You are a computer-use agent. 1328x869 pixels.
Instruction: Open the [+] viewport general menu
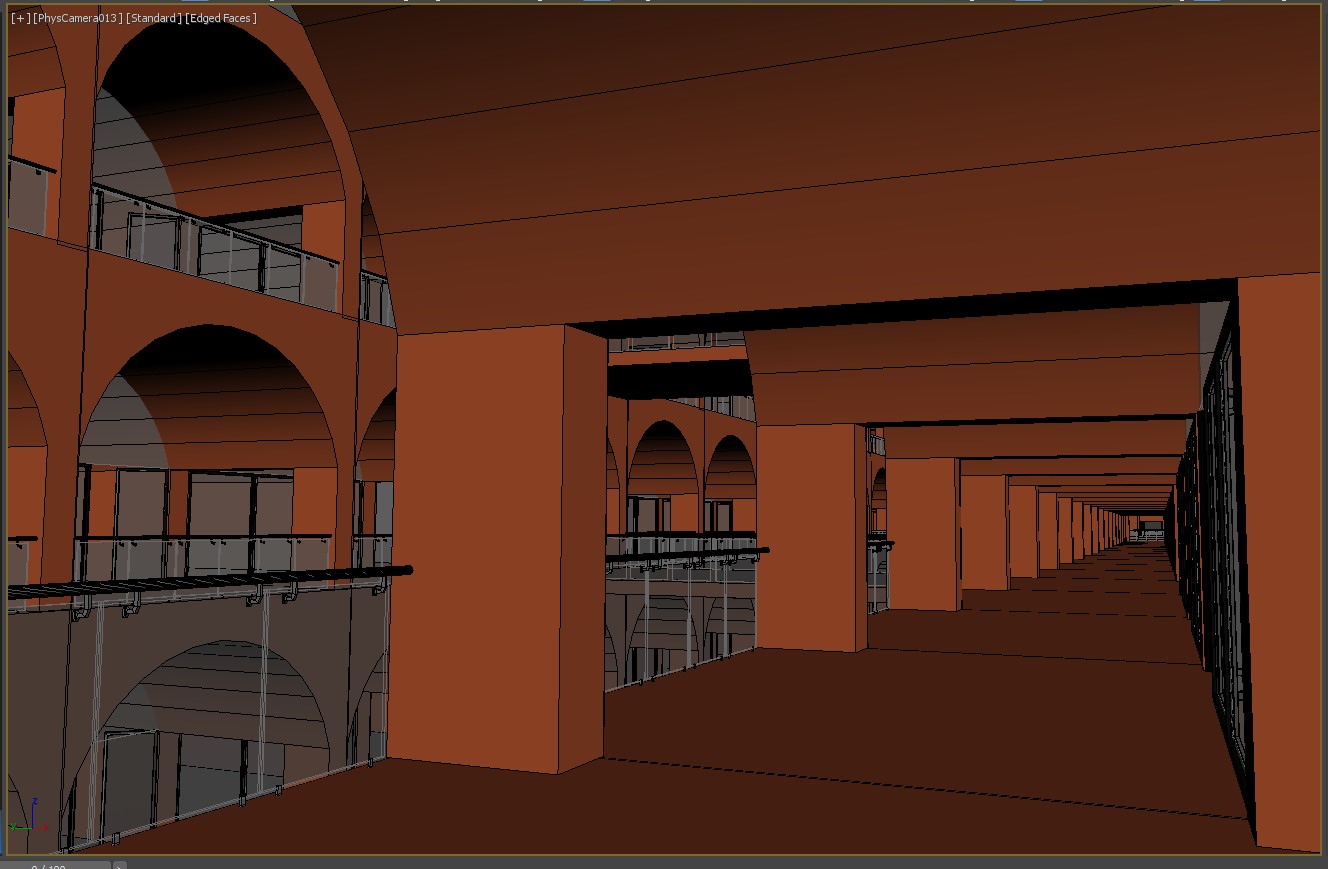(20, 18)
